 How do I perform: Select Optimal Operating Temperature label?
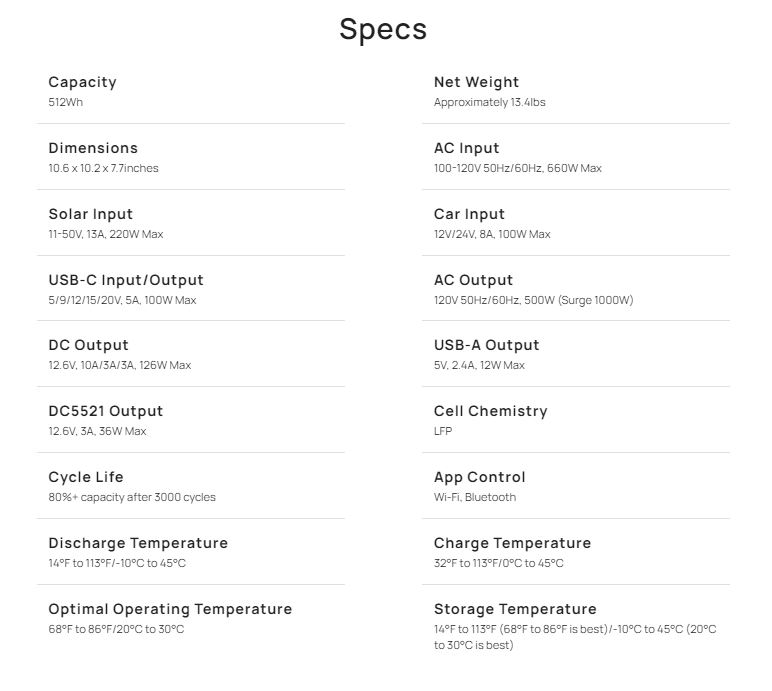[x=170, y=609]
